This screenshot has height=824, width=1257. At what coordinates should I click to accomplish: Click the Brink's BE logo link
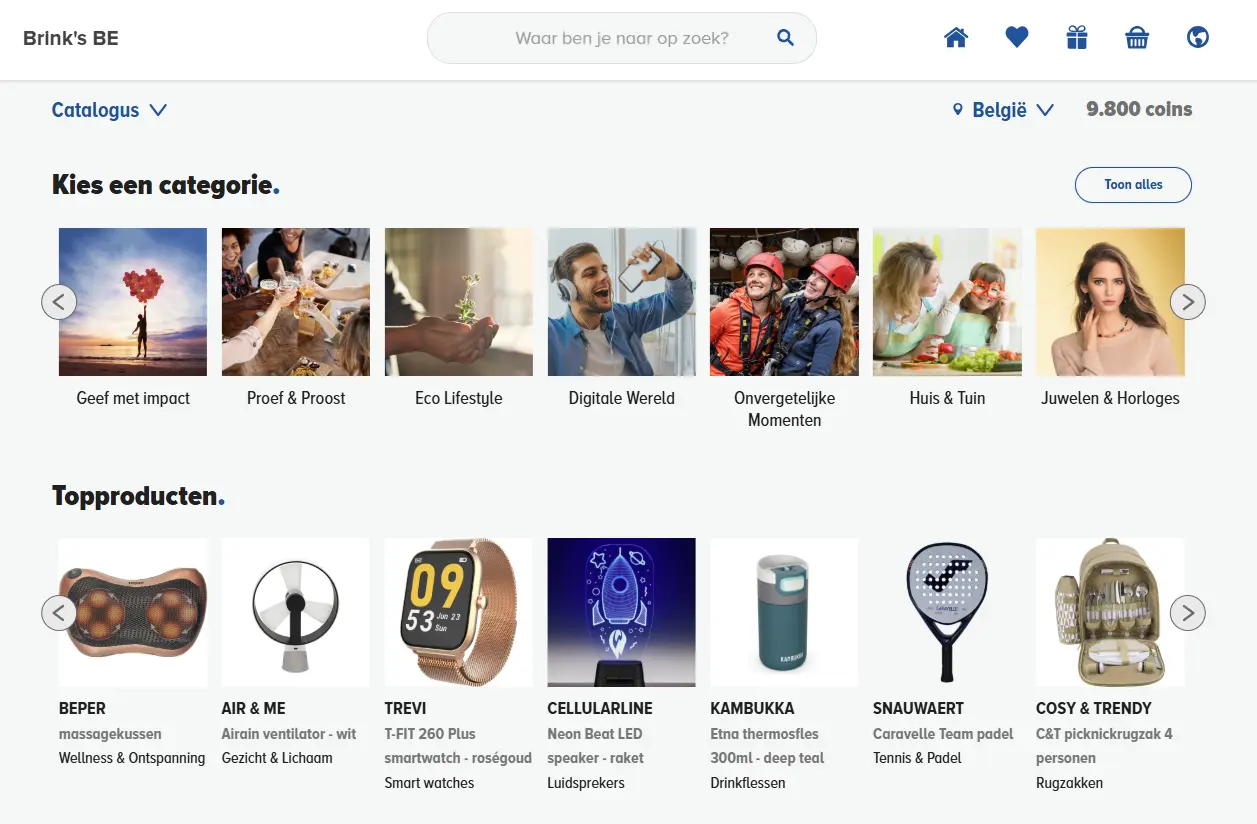point(71,39)
